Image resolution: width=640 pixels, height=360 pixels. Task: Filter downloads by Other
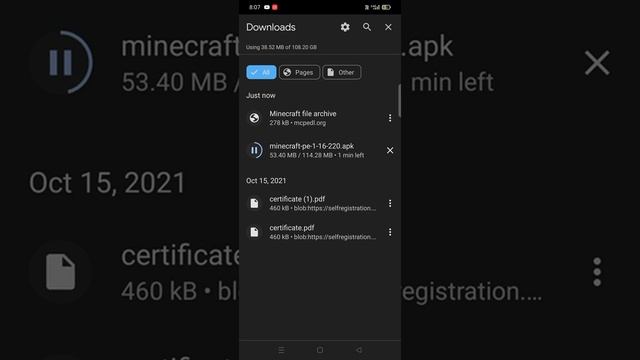pyautogui.click(x=342, y=72)
